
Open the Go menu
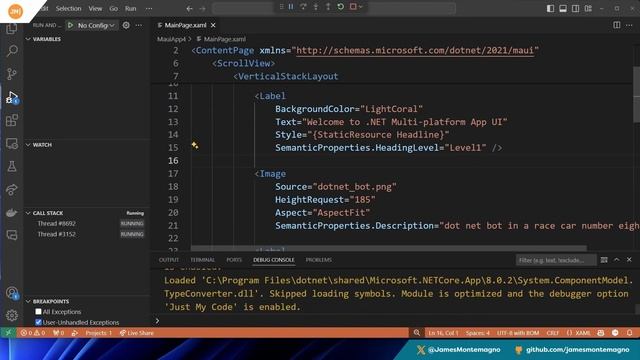click(x=113, y=8)
